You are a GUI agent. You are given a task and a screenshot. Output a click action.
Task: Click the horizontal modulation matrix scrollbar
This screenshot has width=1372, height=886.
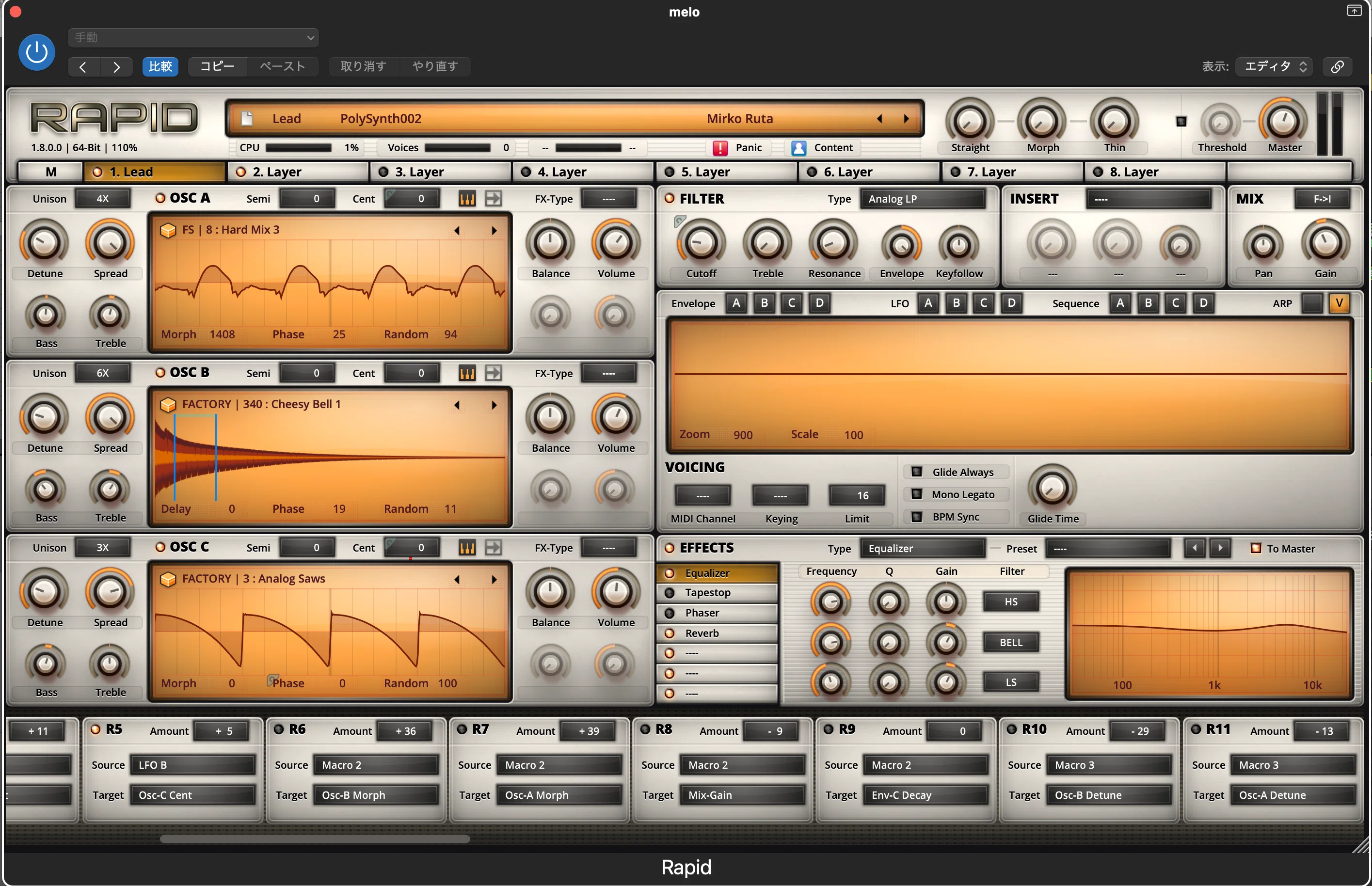315,839
